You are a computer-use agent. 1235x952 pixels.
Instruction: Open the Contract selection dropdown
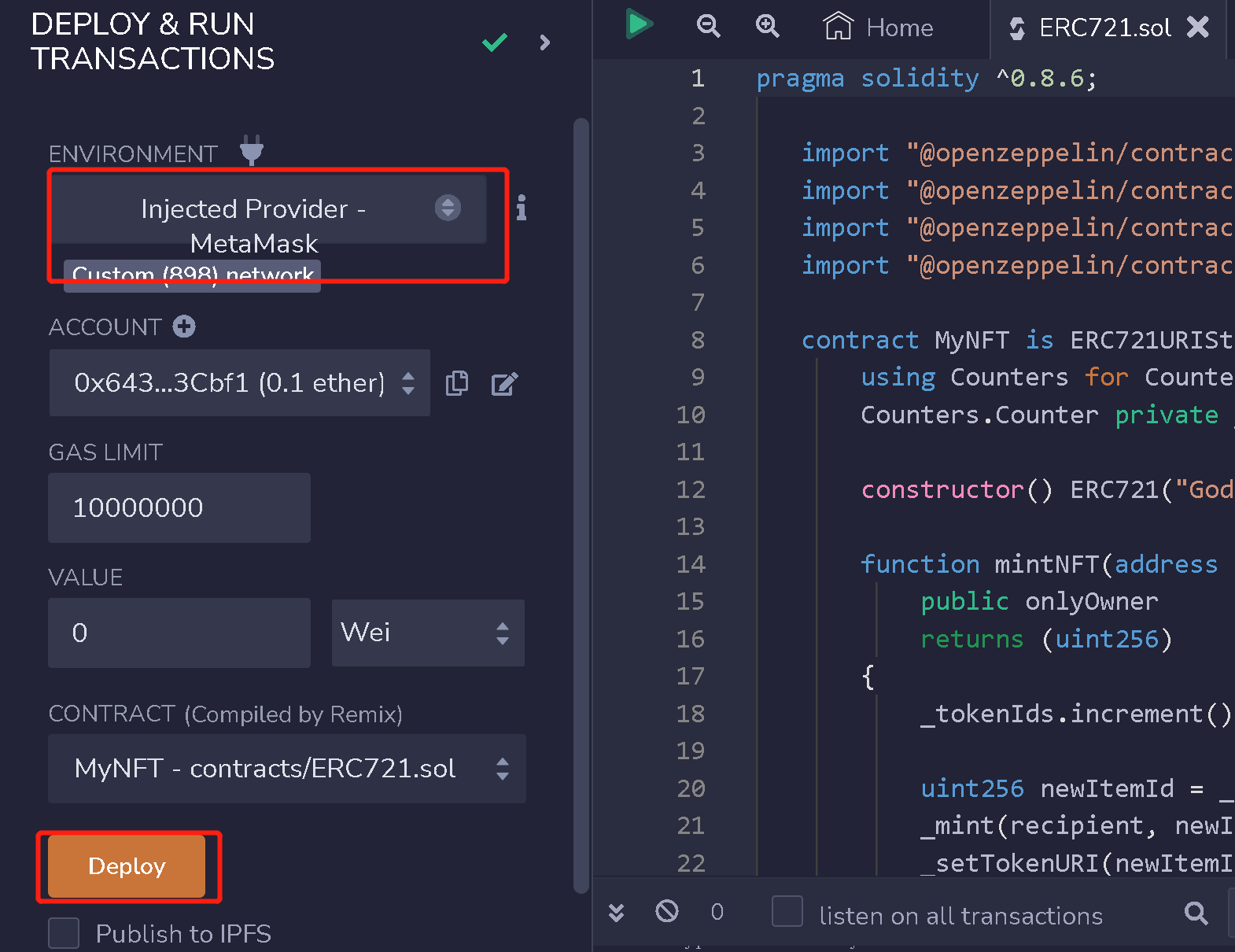point(287,769)
